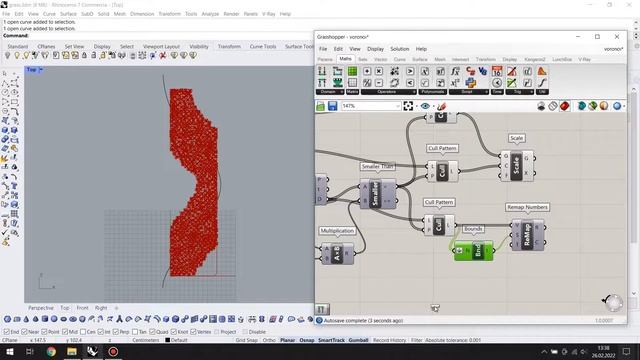Select the C# script component icon
This screenshot has height=360, width=640.
tap(471, 71)
